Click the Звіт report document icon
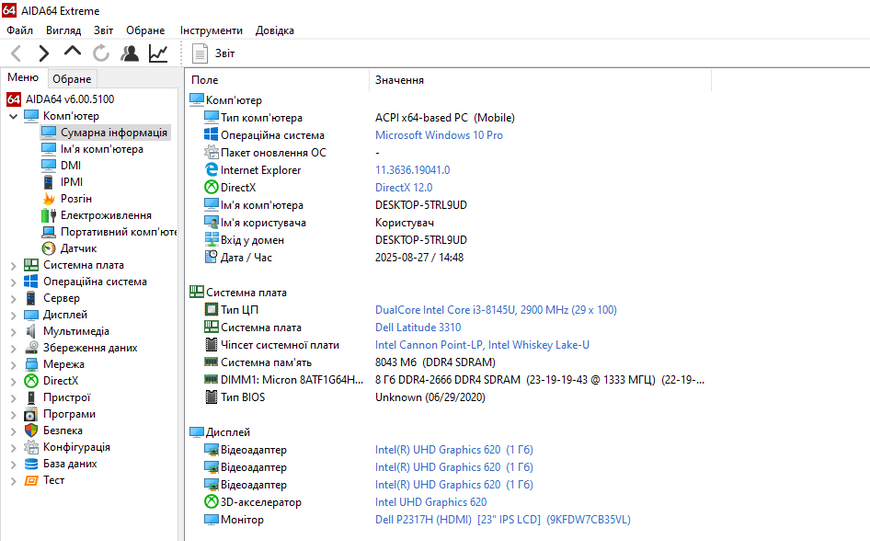Viewport: 870px width, 541px height. coord(199,53)
